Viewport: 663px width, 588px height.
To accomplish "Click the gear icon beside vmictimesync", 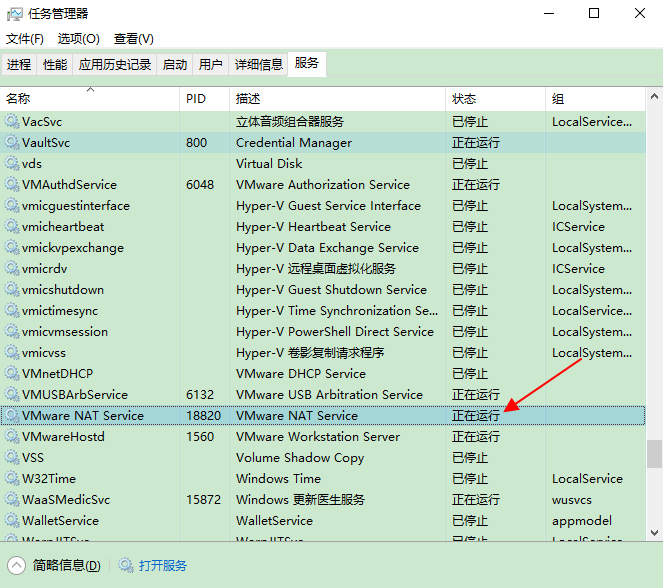I will coord(12,310).
